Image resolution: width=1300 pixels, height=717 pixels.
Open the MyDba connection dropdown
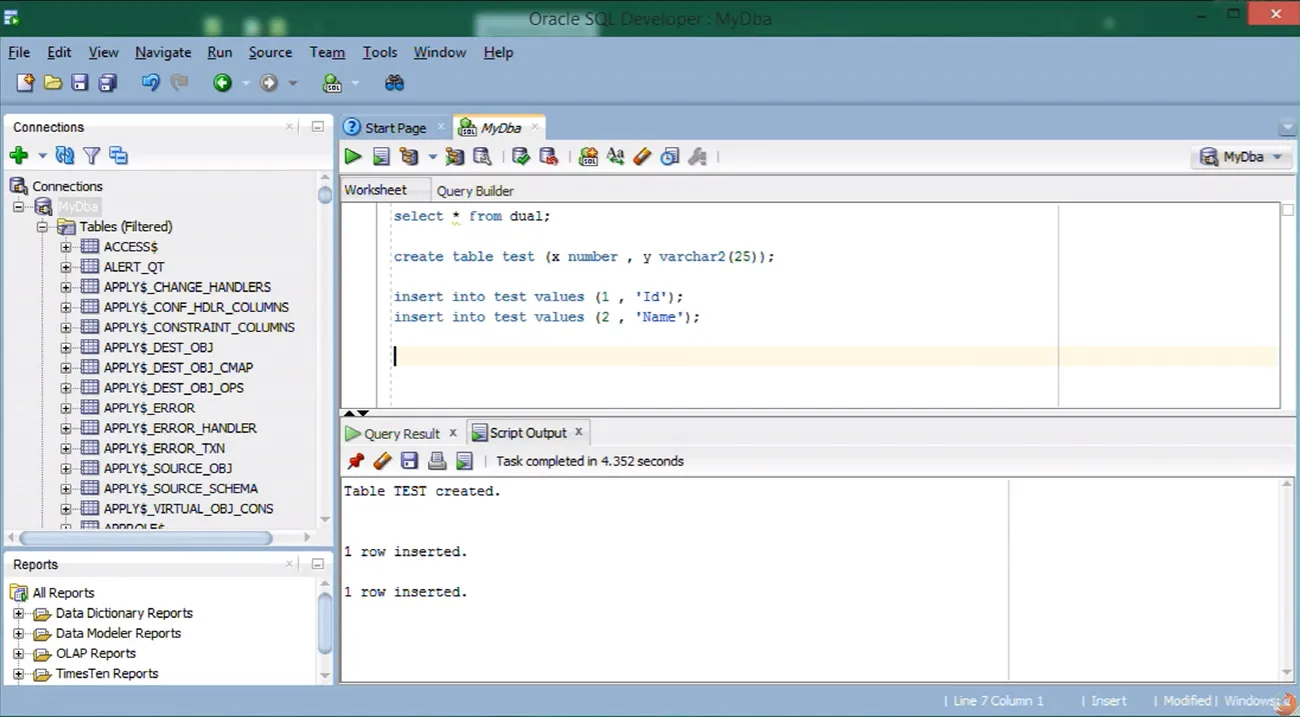[x=1242, y=157]
